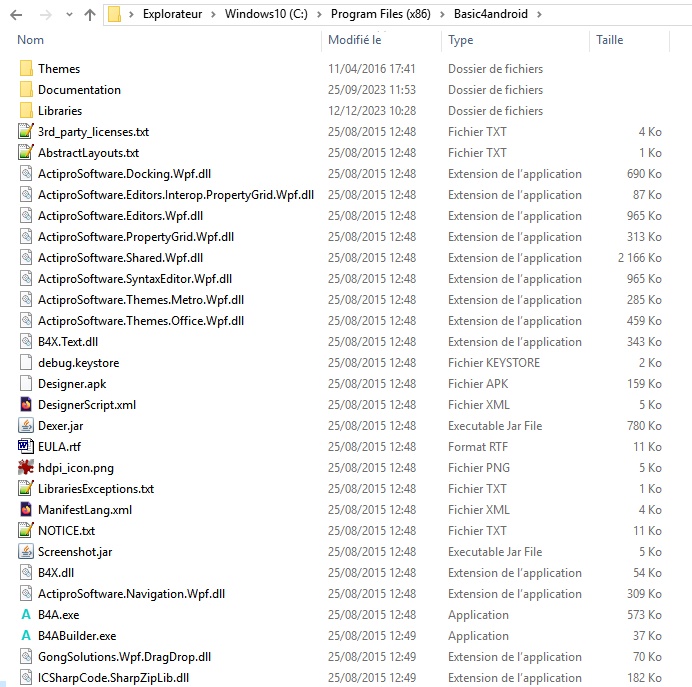Click DesignerScript.xml file icon
692x687 pixels.
coord(26,405)
